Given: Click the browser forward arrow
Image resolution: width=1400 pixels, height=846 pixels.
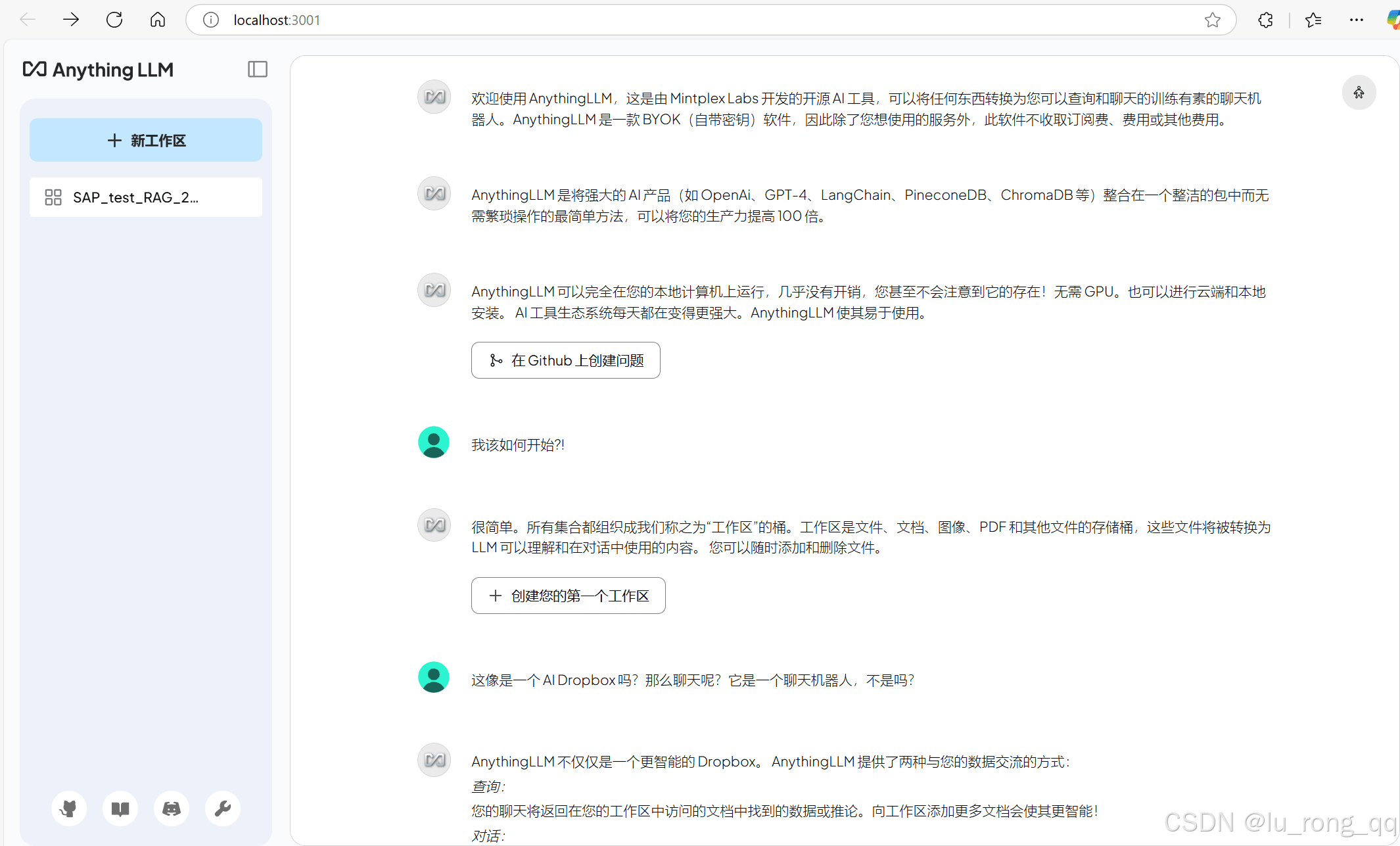Looking at the screenshot, I should [x=71, y=20].
